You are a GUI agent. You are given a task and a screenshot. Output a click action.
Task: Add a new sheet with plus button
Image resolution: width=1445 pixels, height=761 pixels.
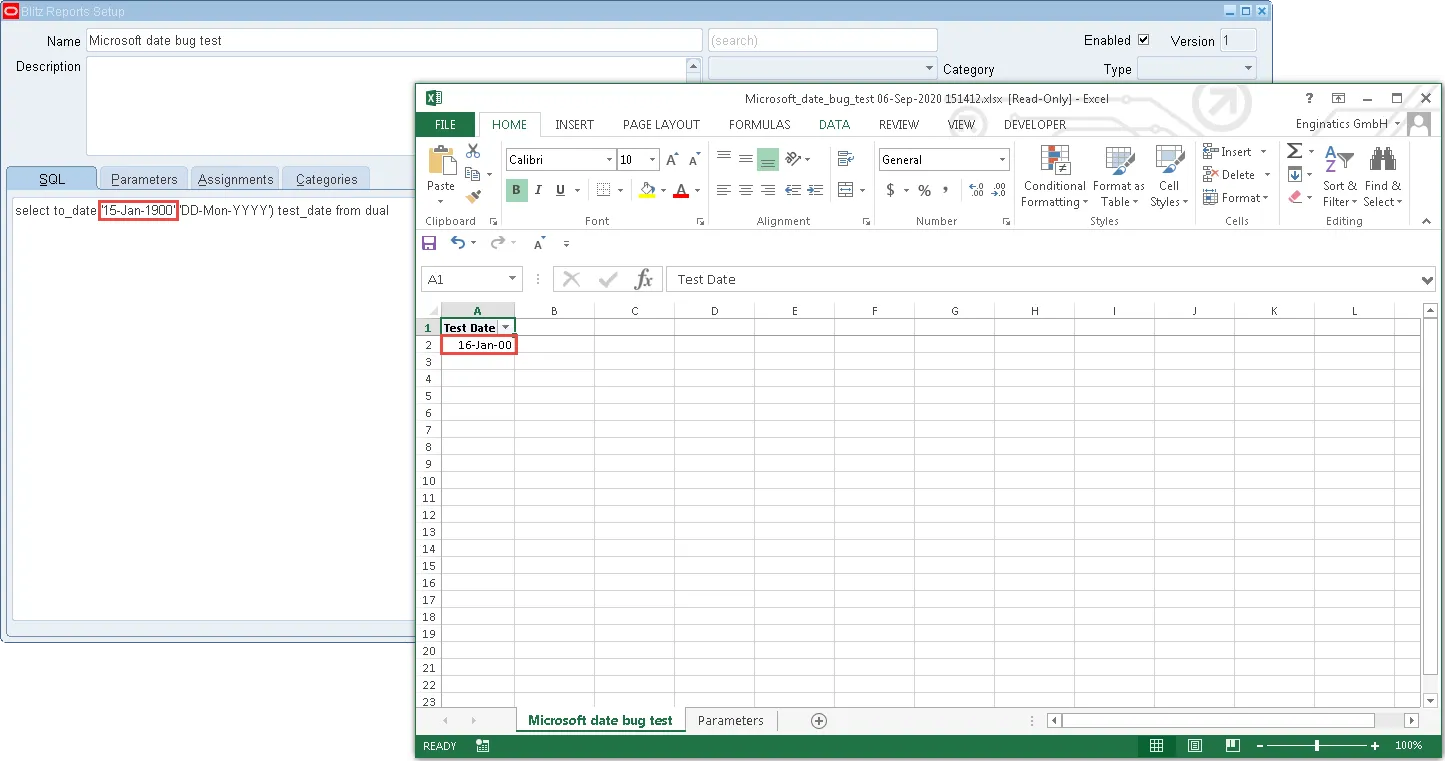pyautogui.click(x=819, y=720)
